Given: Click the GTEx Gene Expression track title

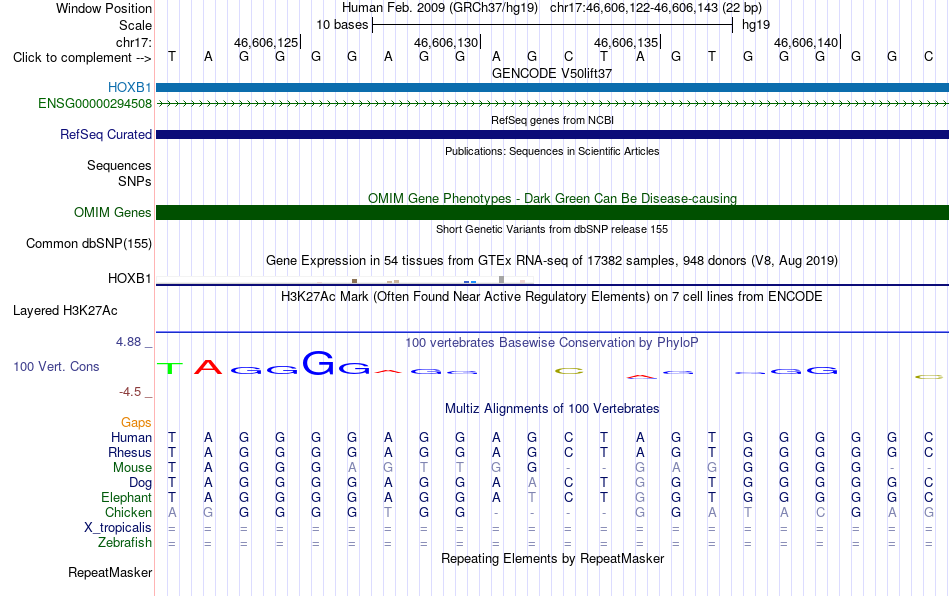Looking at the screenshot, I should click(552, 260).
